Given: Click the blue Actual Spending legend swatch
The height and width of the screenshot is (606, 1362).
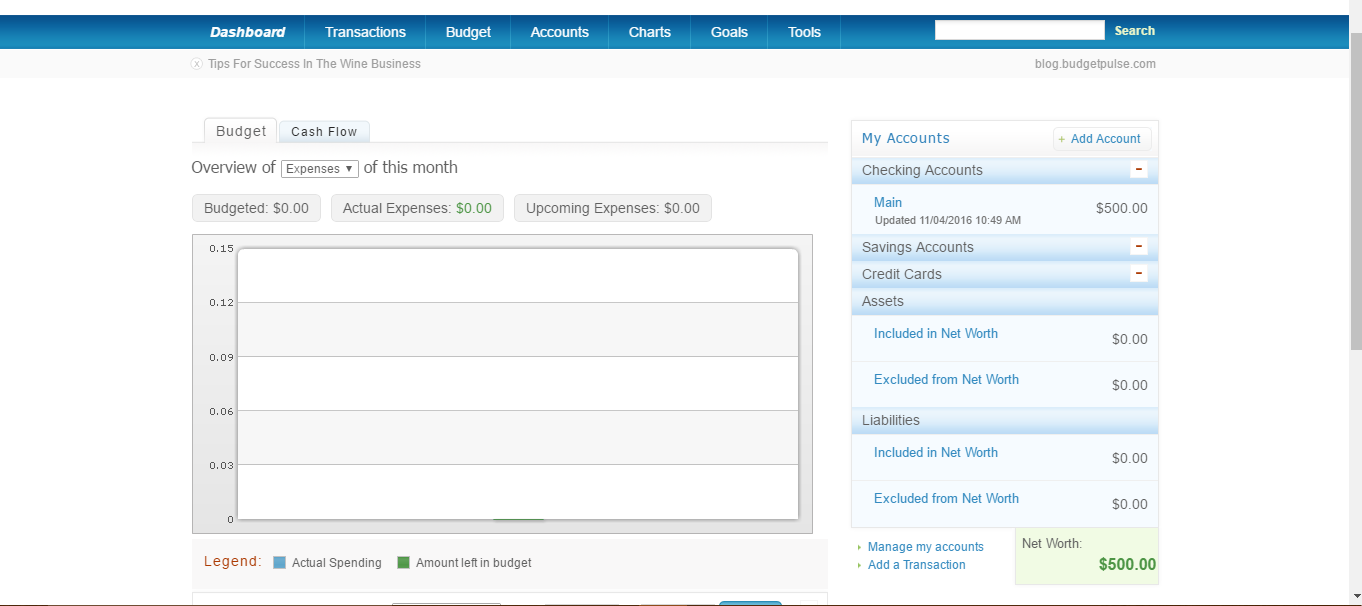Looking at the screenshot, I should point(280,563).
